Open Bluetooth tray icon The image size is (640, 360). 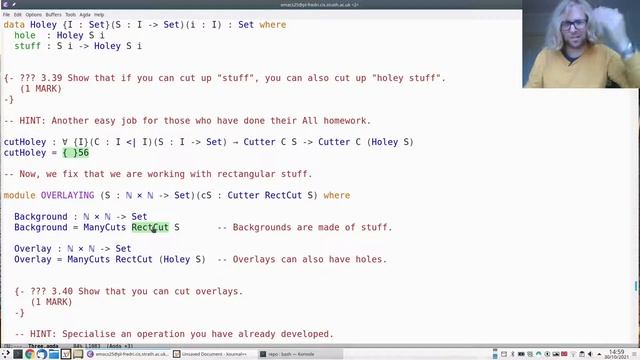coord(513,354)
